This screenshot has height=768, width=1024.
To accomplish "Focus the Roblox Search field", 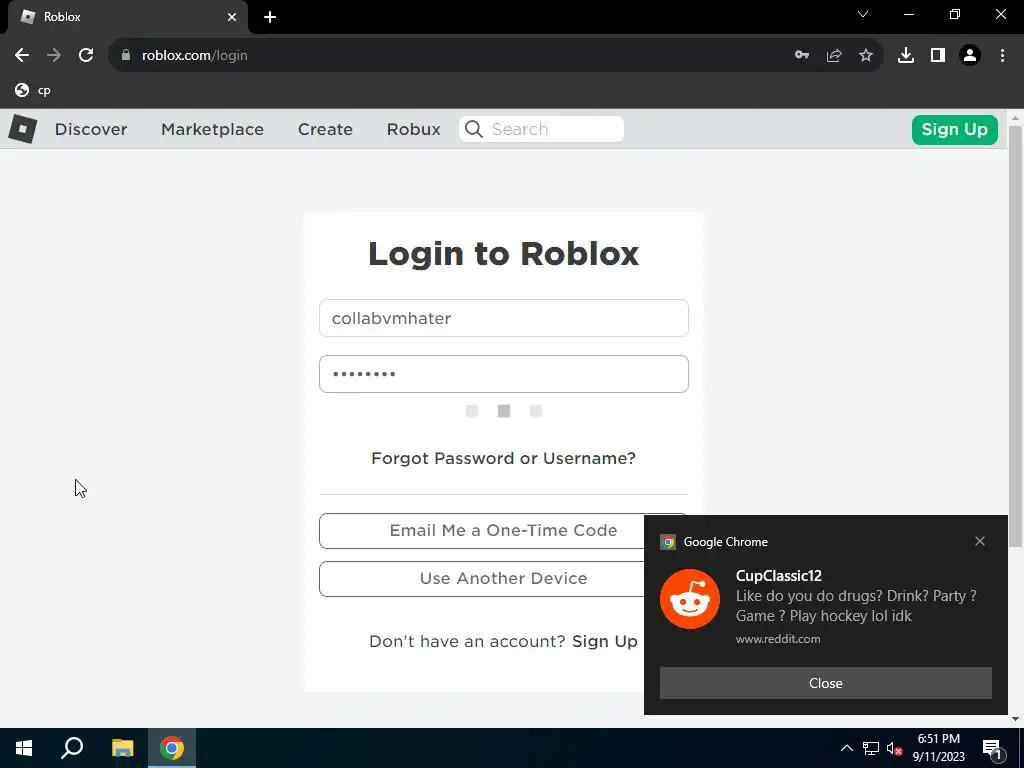I will [x=541, y=129].
